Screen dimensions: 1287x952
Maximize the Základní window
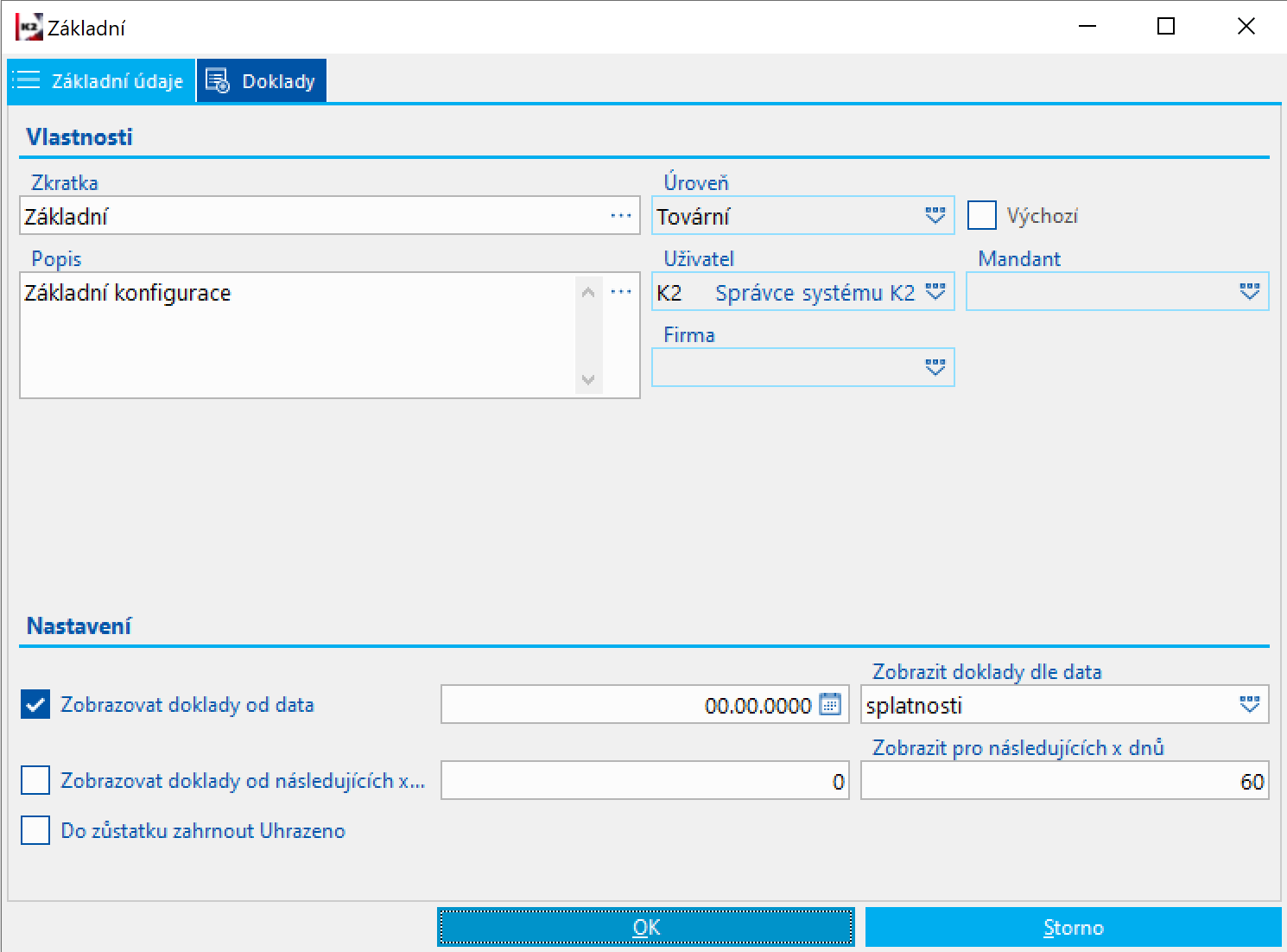coord(1166,27)
